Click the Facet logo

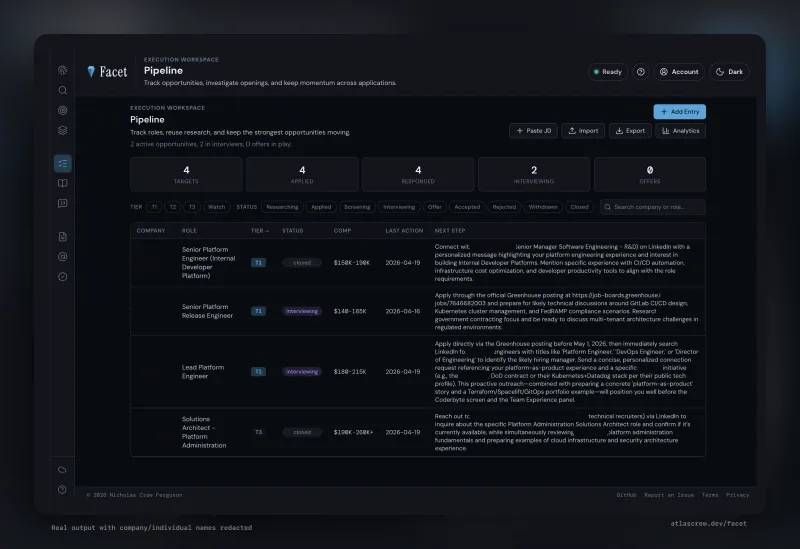click(107, 72)
